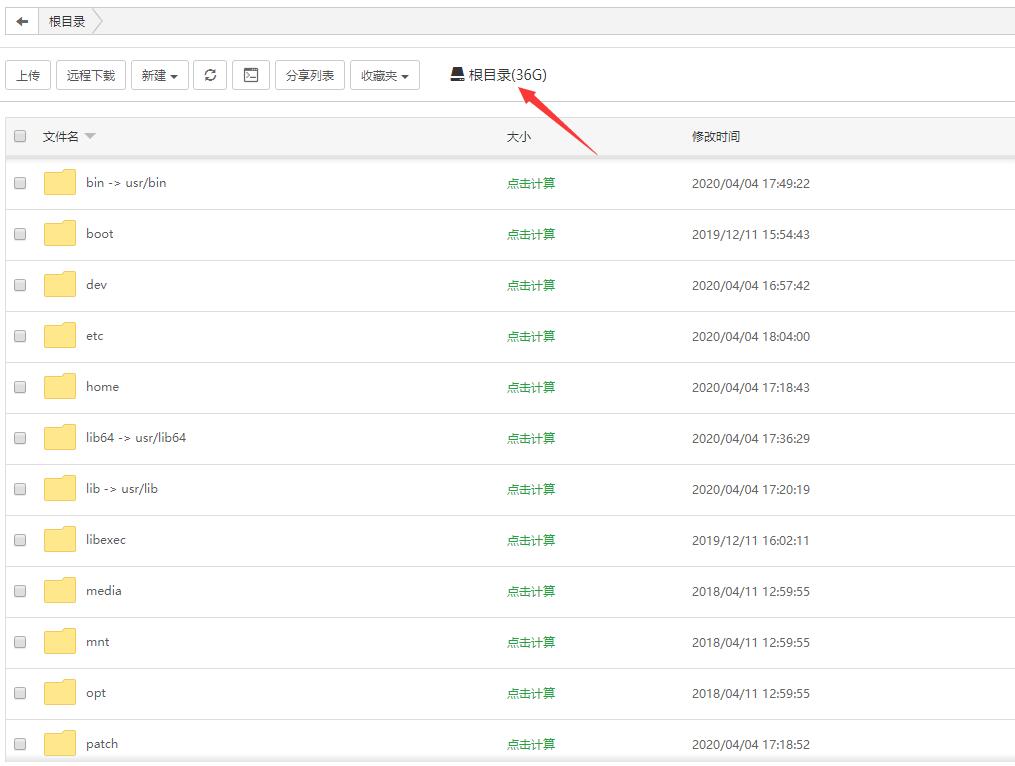Open the patch folder name

pos(102,743)
